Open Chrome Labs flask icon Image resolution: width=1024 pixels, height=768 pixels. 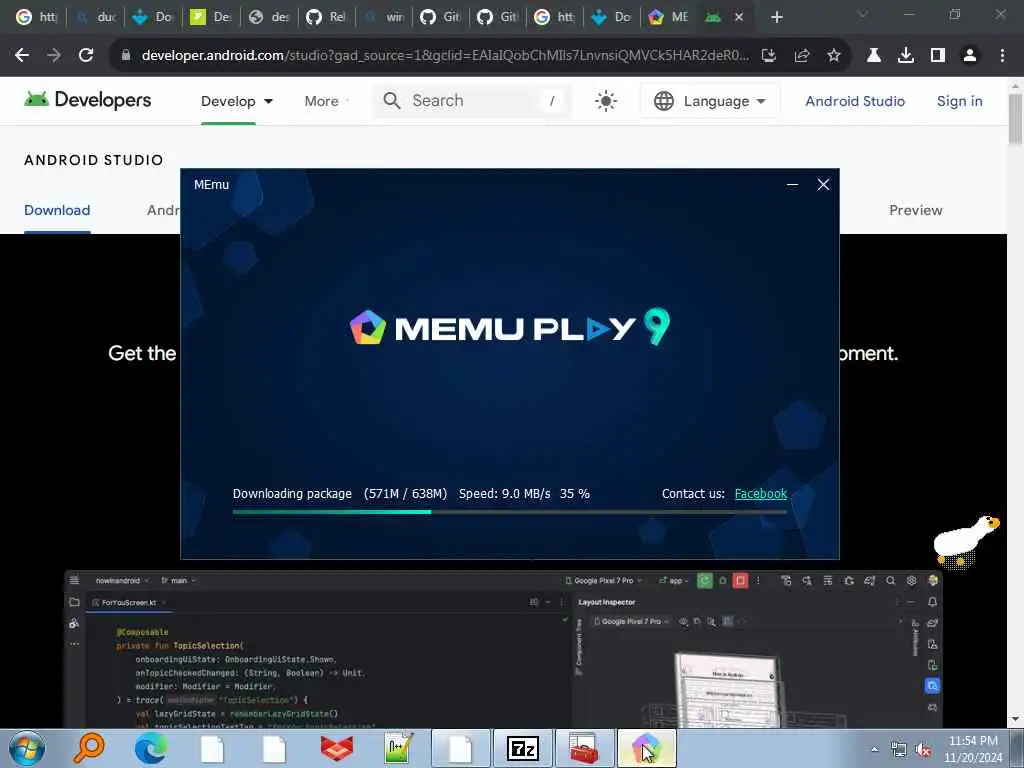coord(873,56)
